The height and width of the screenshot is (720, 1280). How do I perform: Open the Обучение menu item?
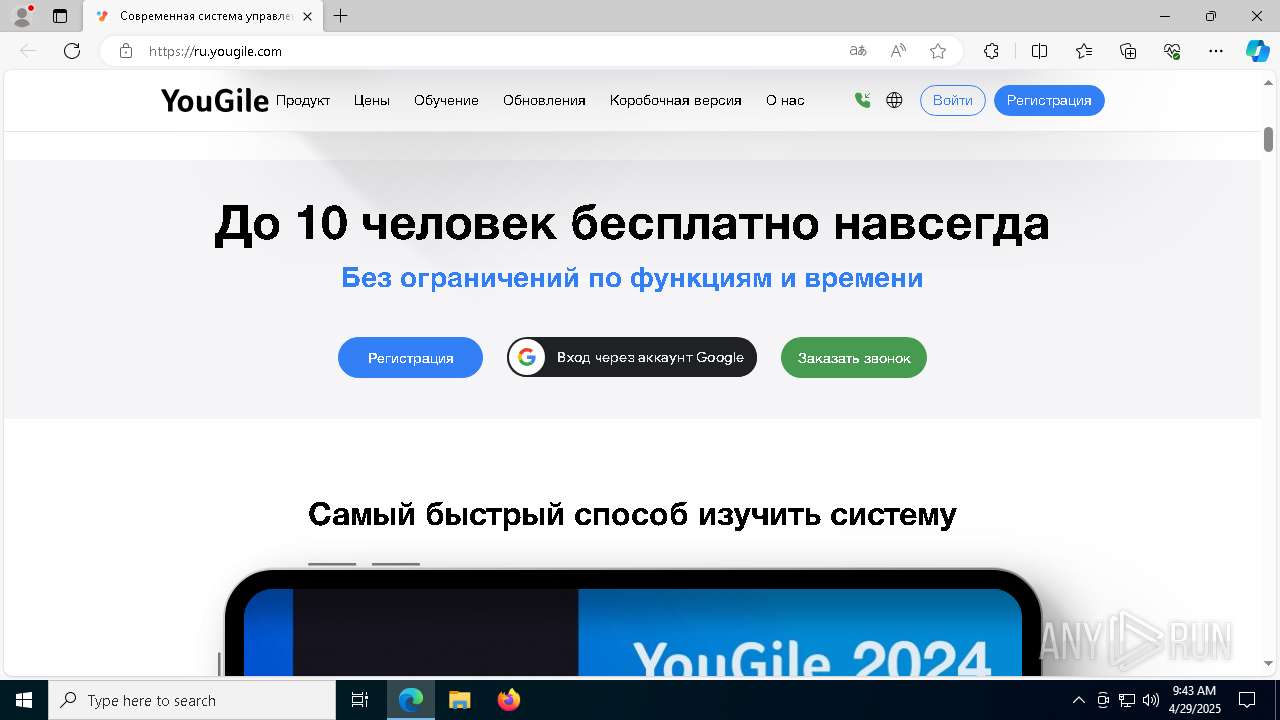pos(446,100)
